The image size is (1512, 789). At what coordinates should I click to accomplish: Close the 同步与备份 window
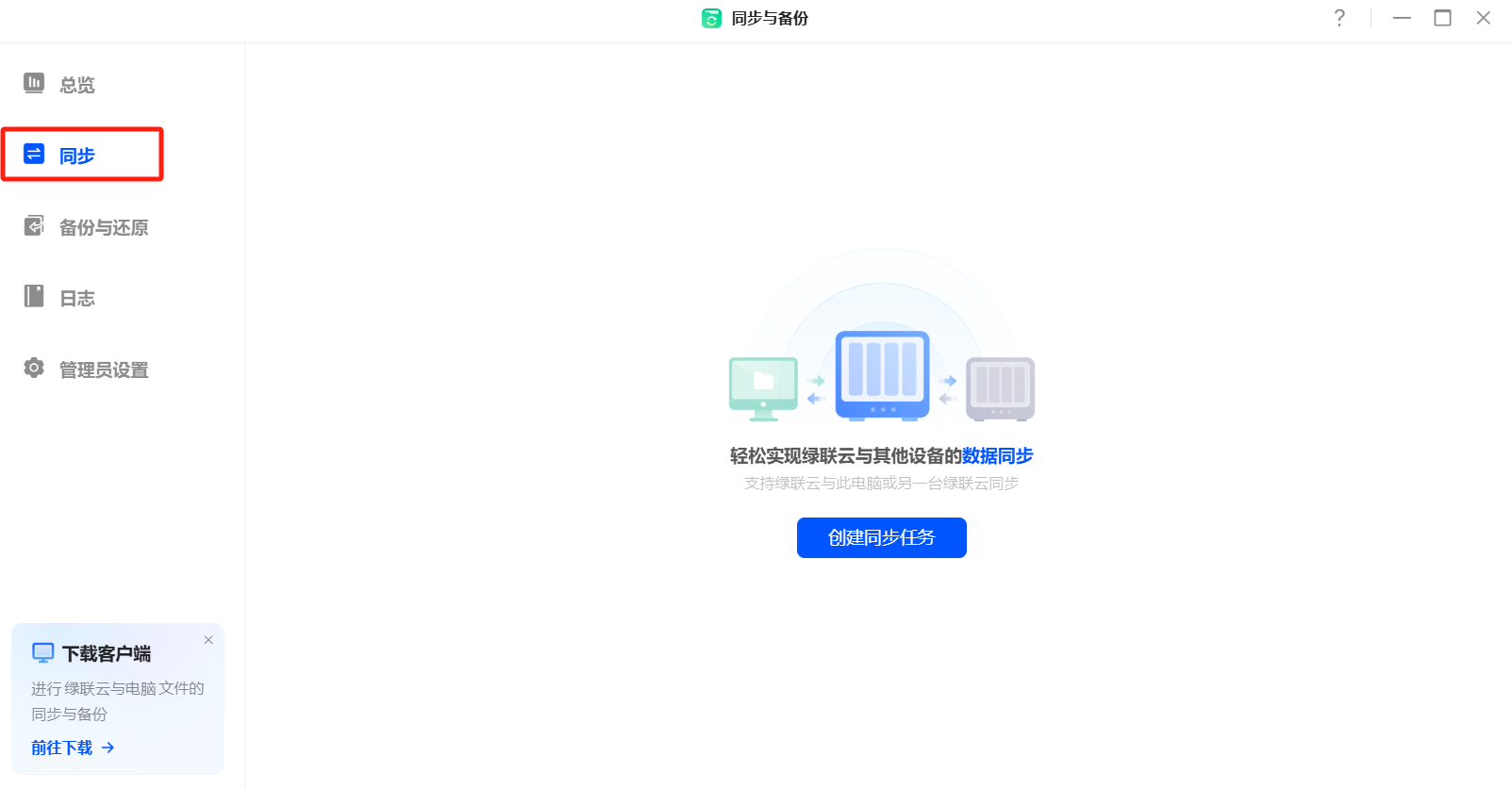coord(1484,18)
